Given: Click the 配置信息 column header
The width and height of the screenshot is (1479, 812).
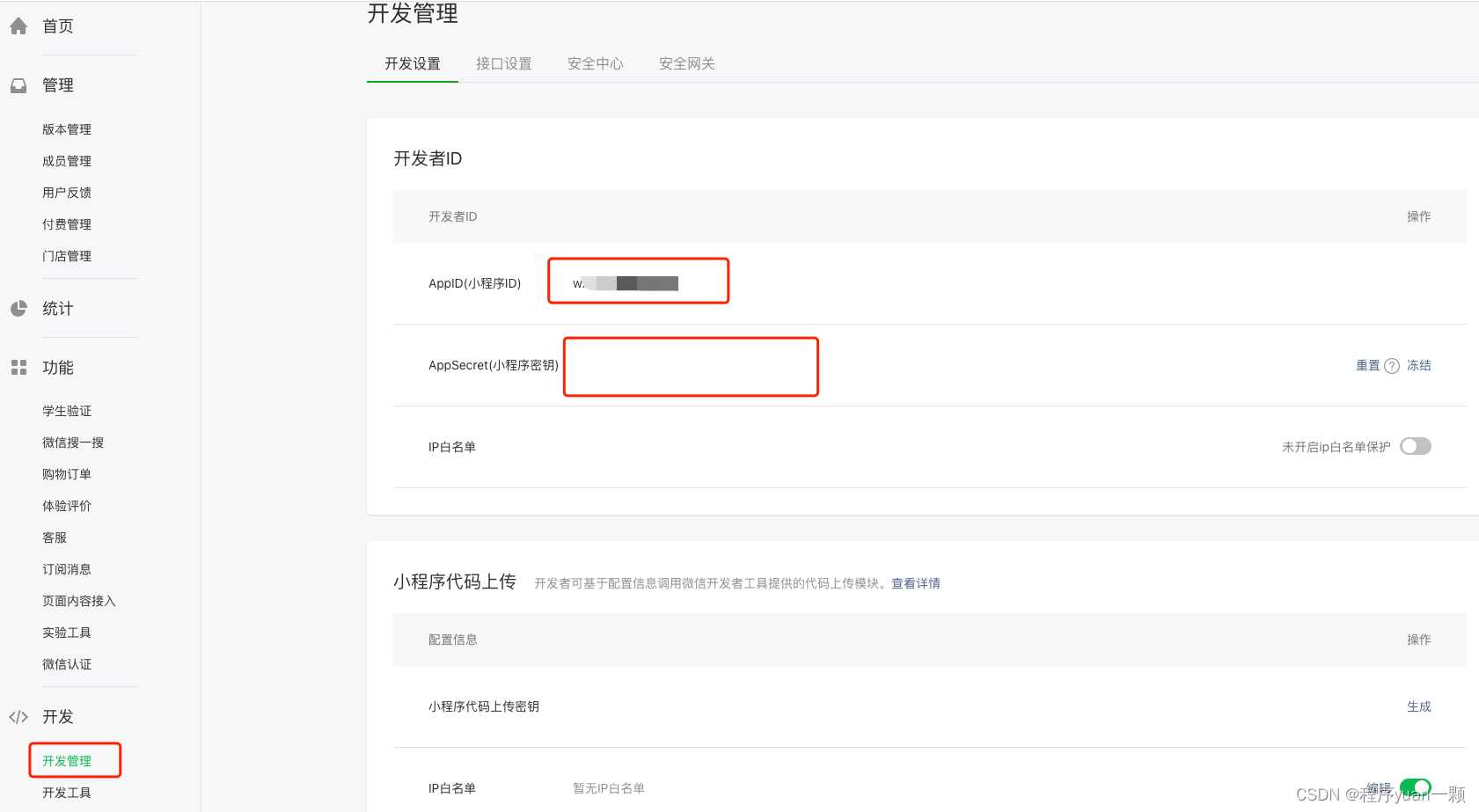Looking at the screenshot, I should coord(453,640).
